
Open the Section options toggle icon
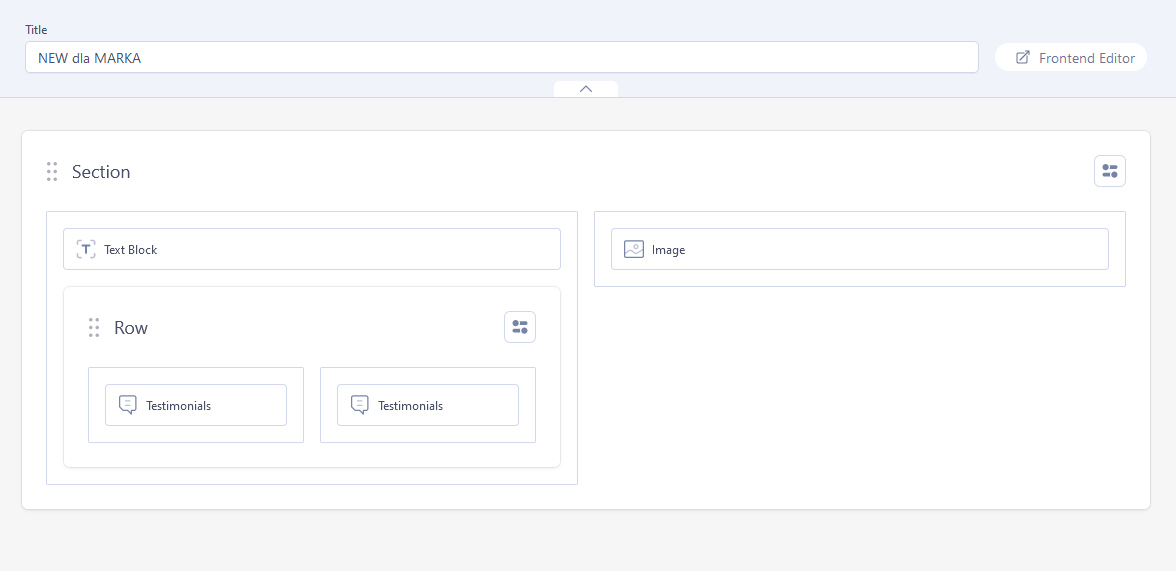1109,172
